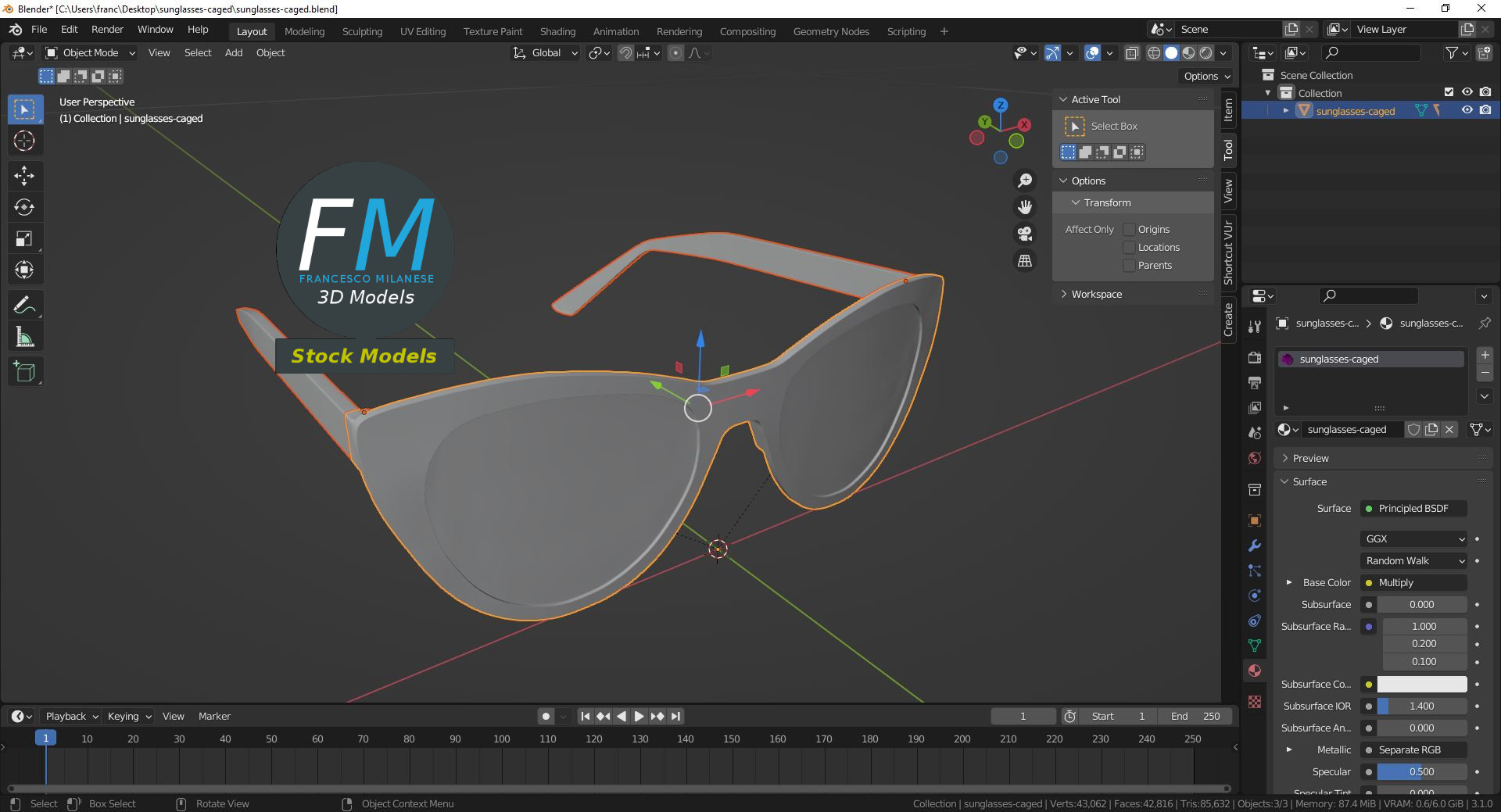
Task: Open the Modifier properties wrench tab
Action: [x=1255, y=546]
